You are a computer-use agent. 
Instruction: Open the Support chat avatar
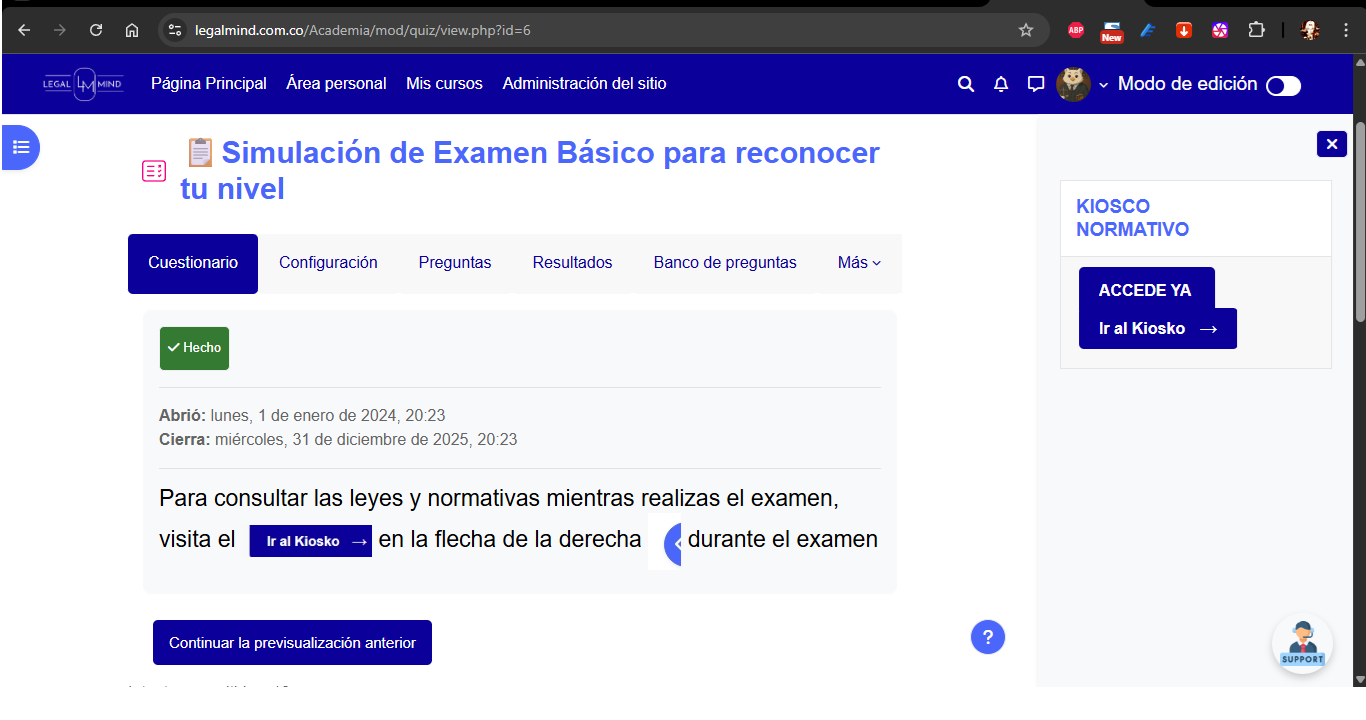[x=1301, y=643]
